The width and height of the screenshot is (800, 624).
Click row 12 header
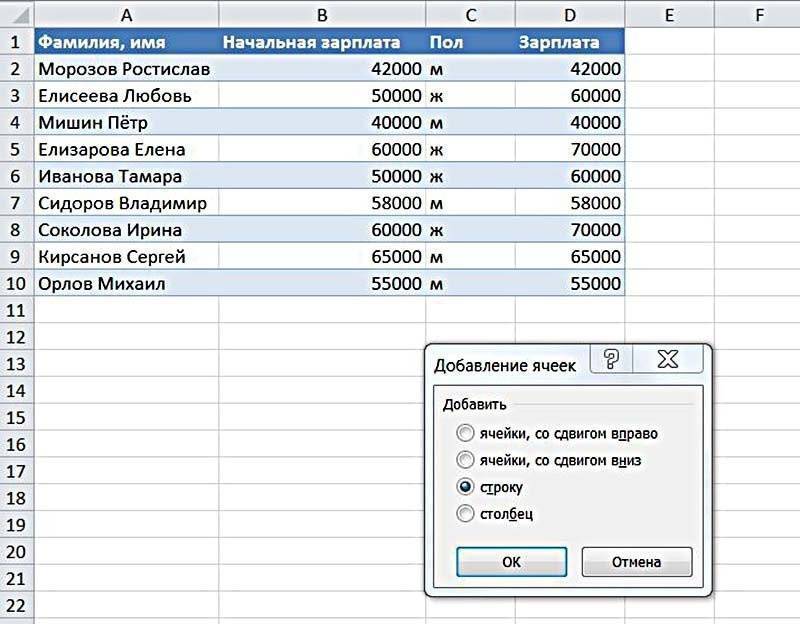15,337
